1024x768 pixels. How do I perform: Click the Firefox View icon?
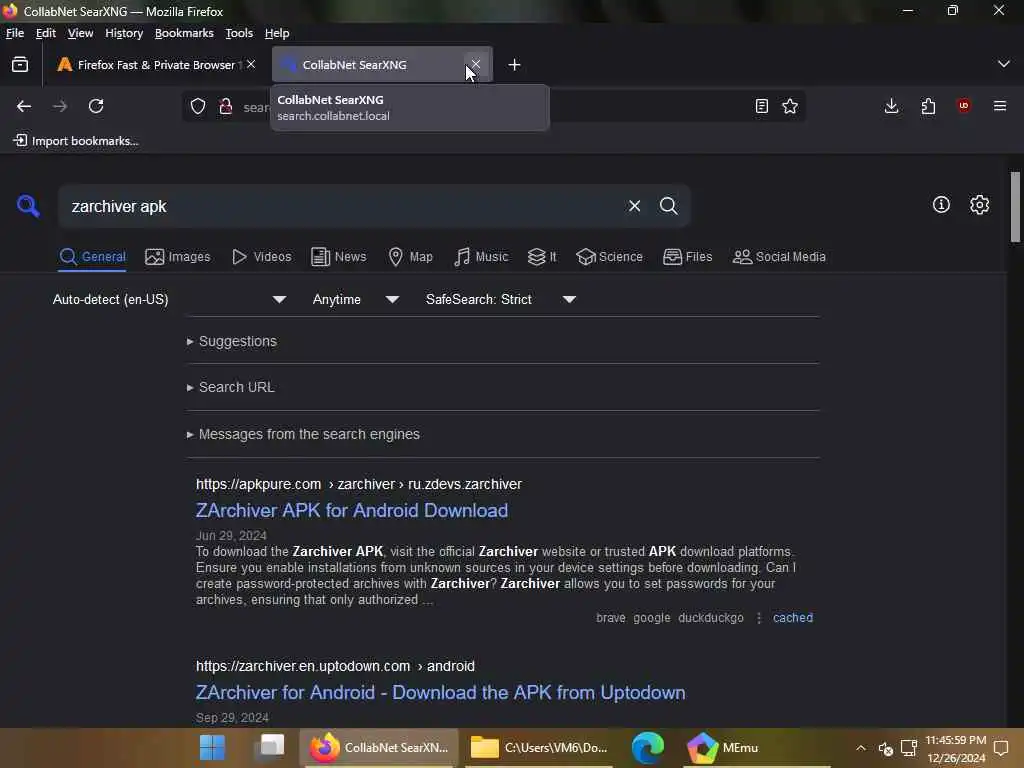pyautogui.click(x=20, y=64)
